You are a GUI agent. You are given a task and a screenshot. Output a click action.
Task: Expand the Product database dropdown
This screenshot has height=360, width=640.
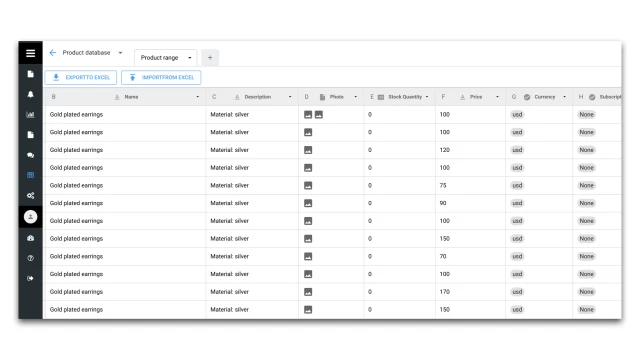pos(120,53)
